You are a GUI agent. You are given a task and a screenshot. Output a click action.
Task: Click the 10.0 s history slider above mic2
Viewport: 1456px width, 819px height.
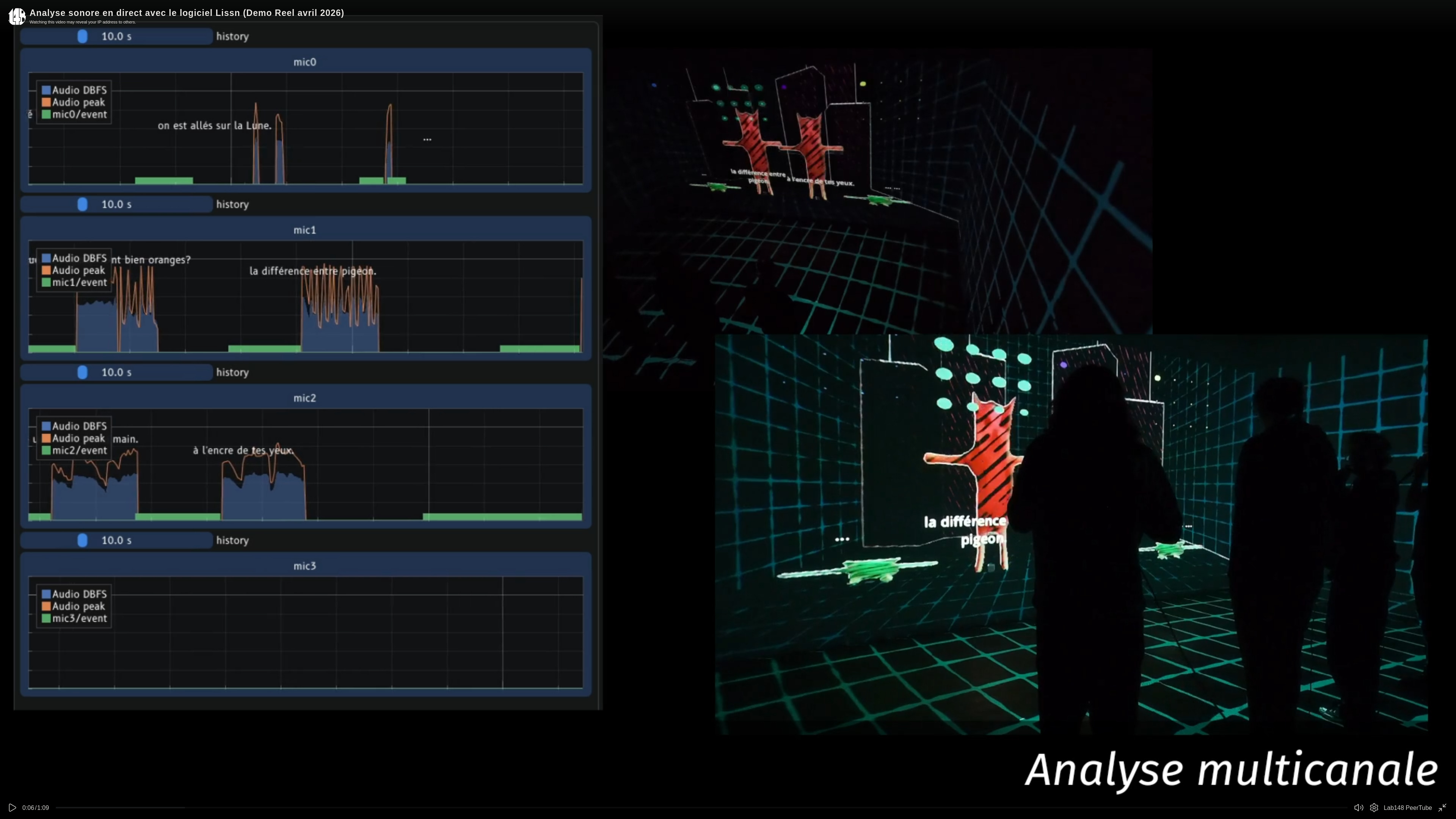[x=116, y=372]
